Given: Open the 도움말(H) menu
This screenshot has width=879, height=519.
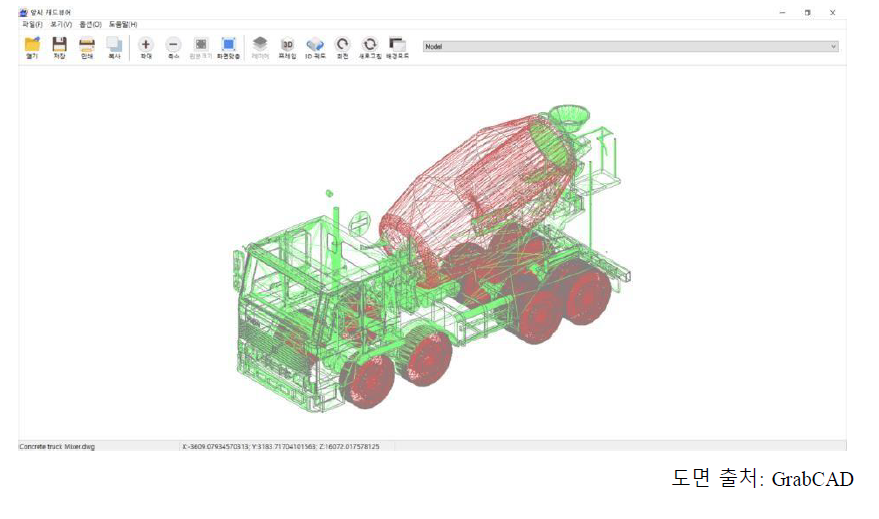Looking at the screenshot, I should 123,25.
